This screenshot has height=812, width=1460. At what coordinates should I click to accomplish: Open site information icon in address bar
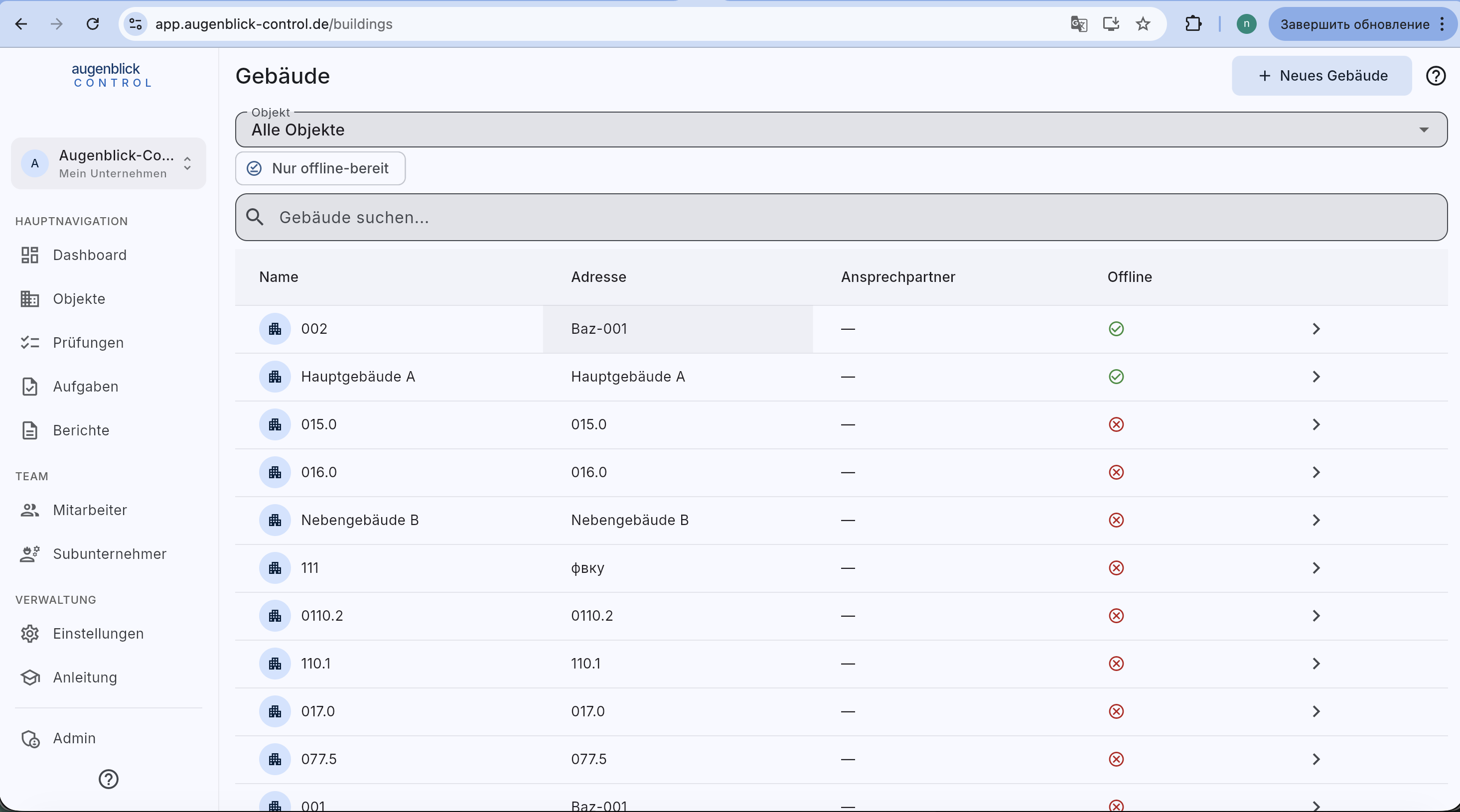[136, 24]
